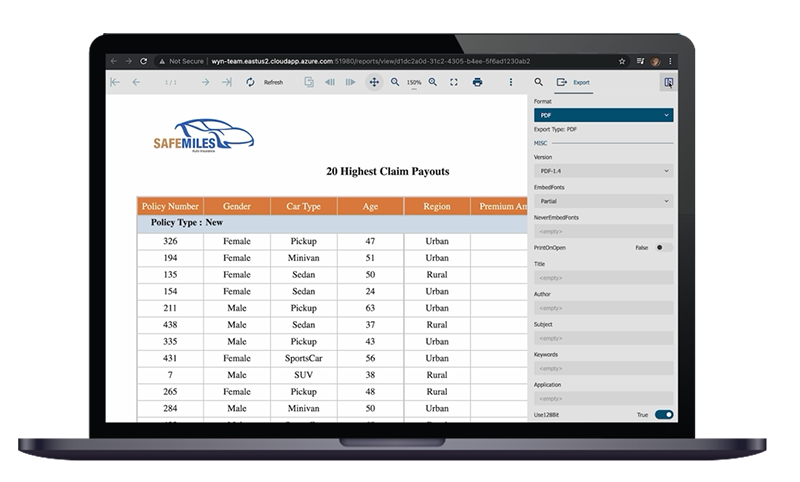Click the Refresh report icon

tap(250, 82)
